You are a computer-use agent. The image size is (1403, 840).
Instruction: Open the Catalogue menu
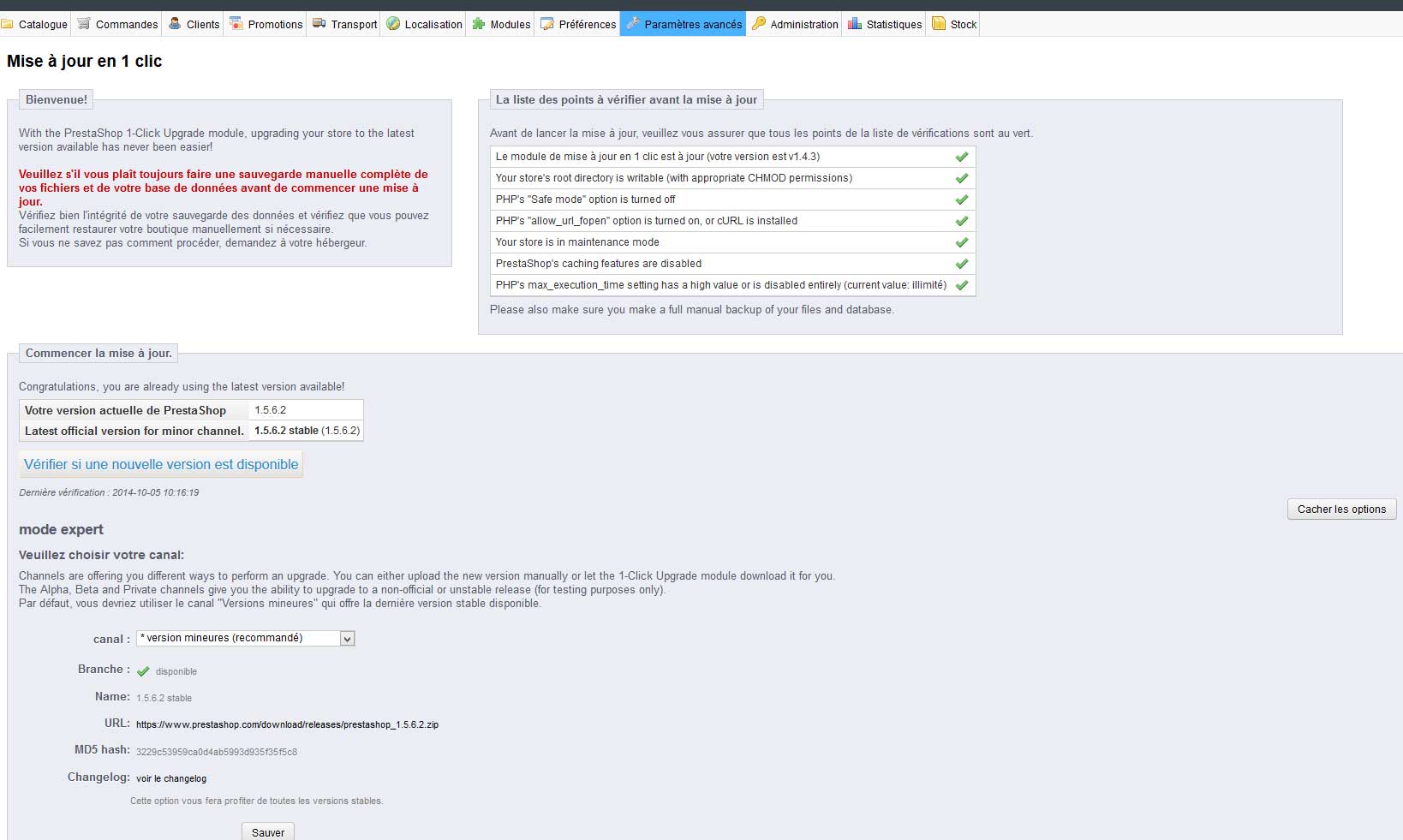click(35, 24)
